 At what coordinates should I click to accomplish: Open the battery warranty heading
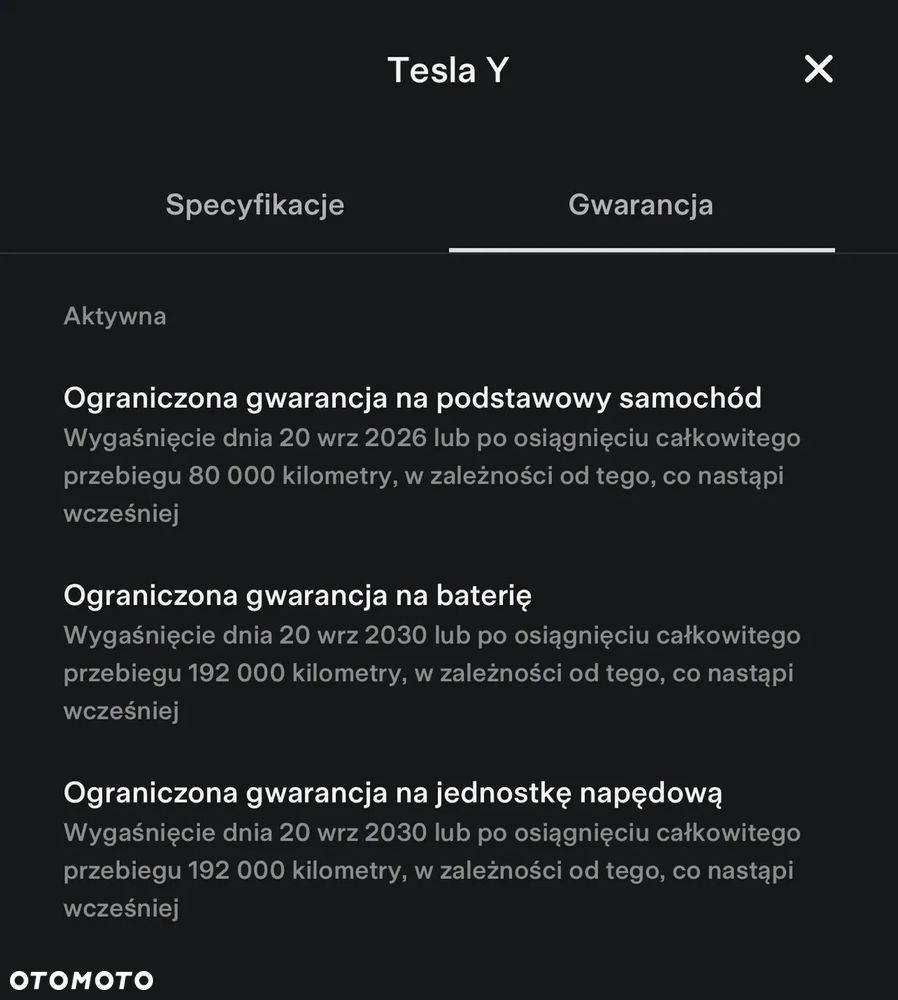click(x=297, y=595)
